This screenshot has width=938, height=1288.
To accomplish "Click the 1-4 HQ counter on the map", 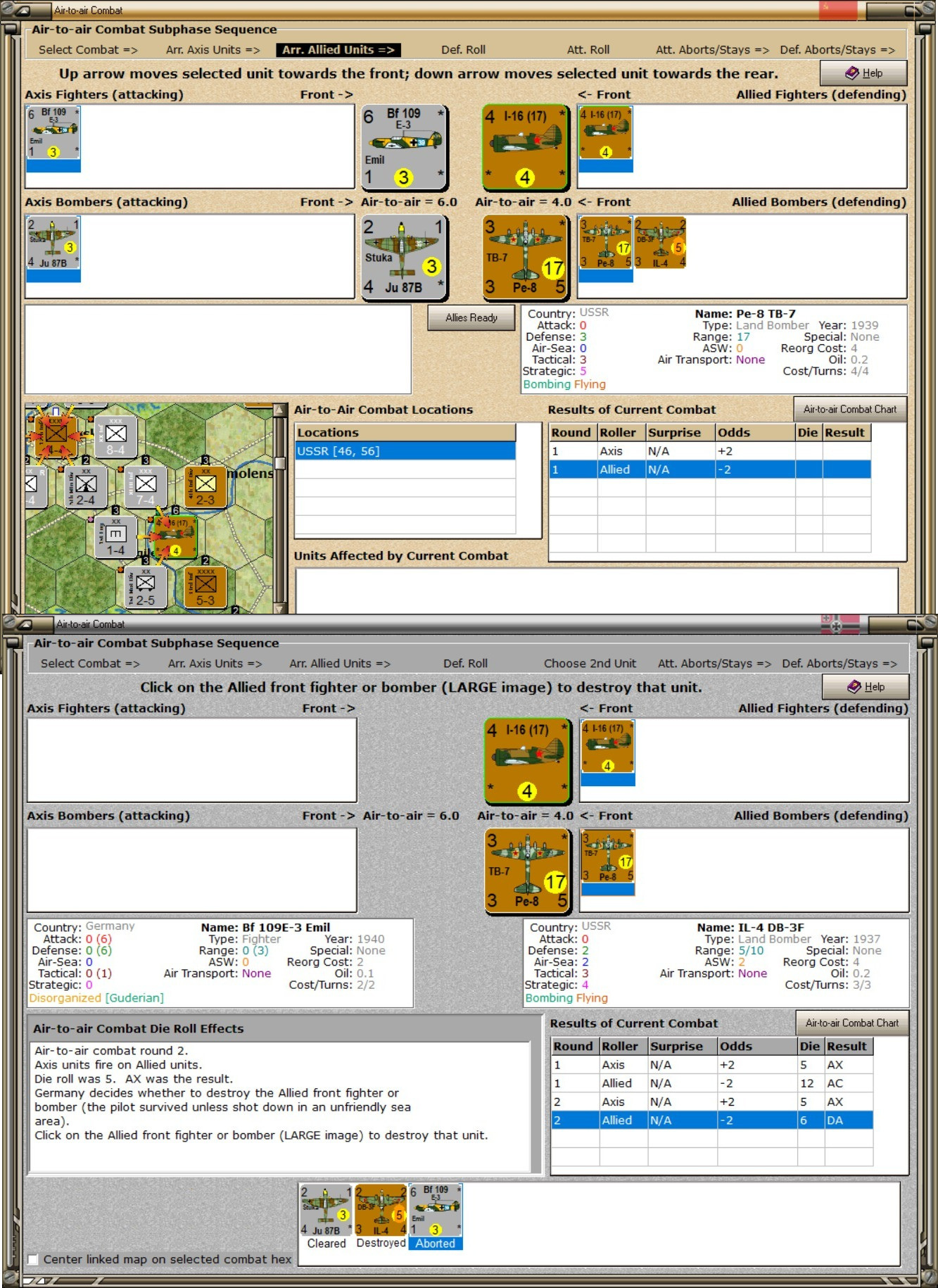I will pos(115,536).
